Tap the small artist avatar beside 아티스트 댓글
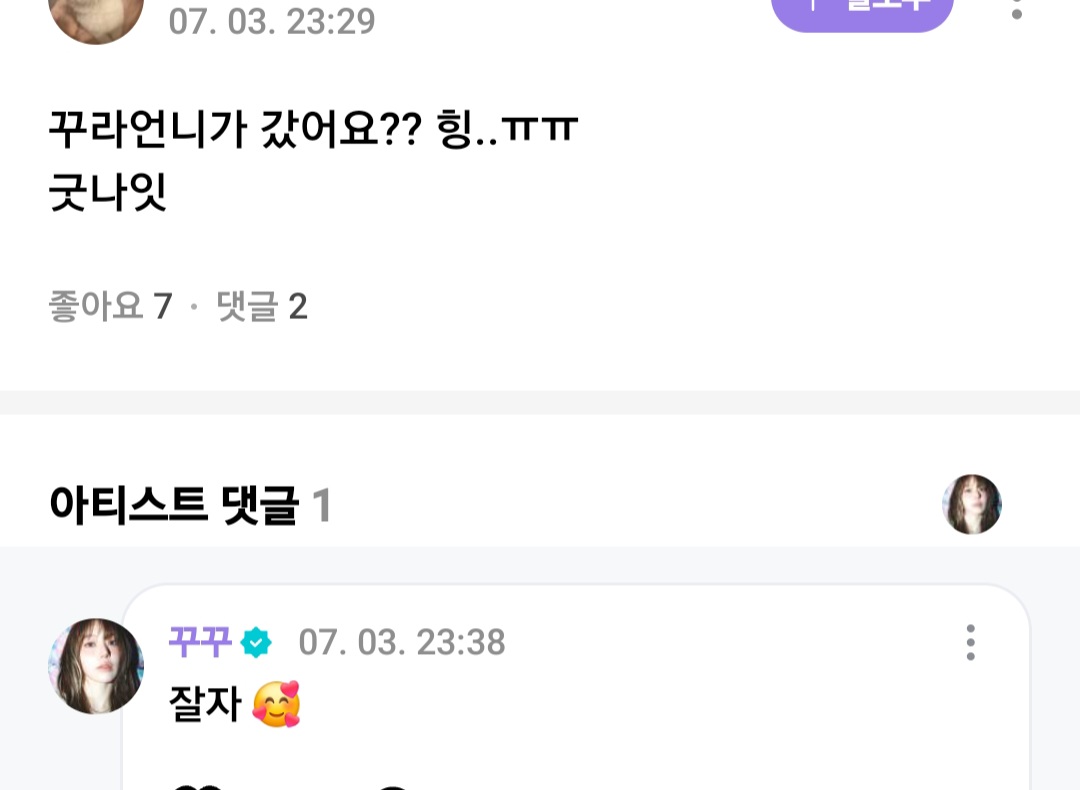 point(972,505)
